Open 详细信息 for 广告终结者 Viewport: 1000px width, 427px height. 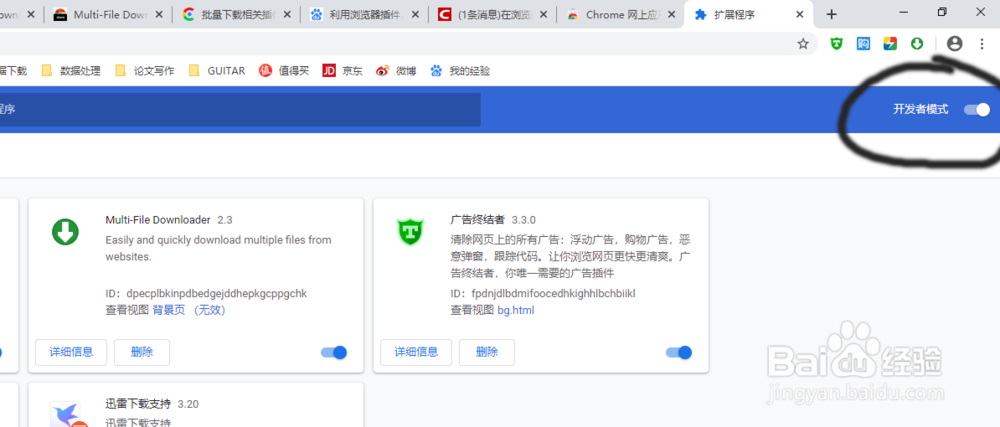pos(416,352)
